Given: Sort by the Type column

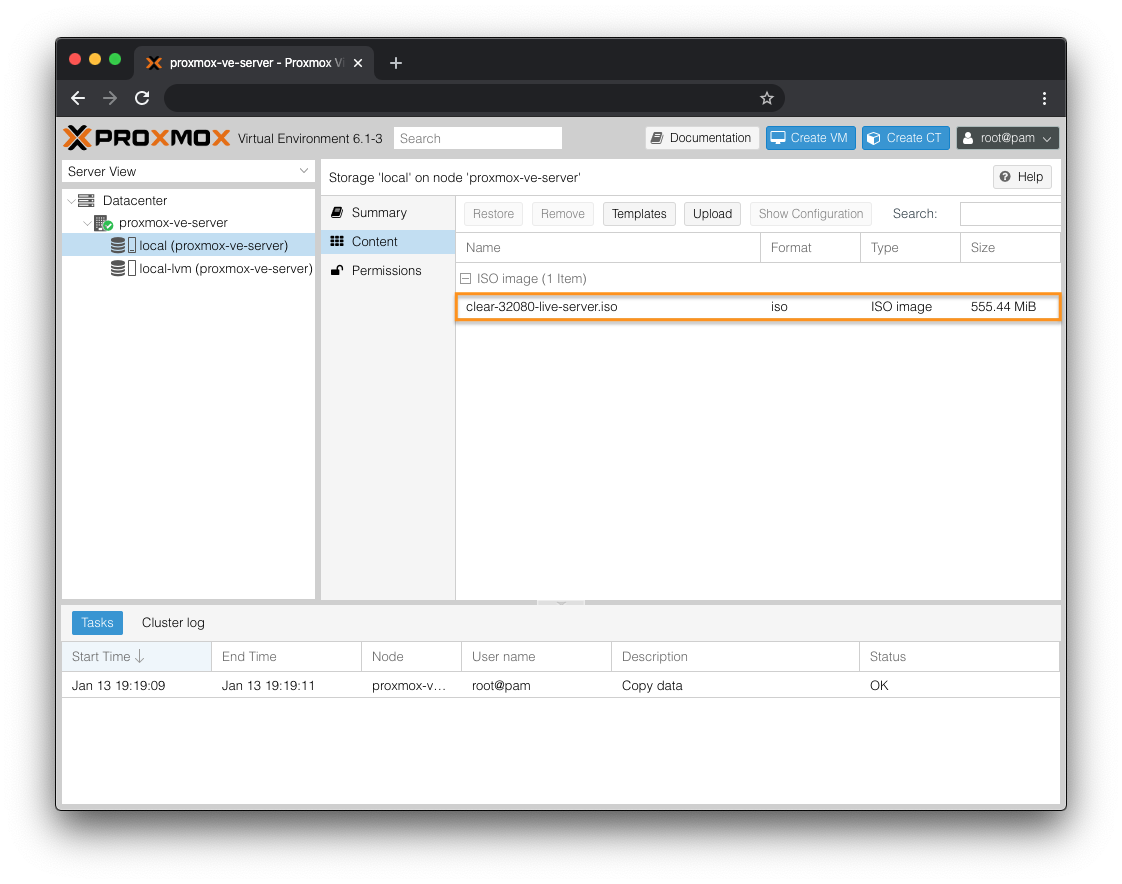Looking at the screenshot, I should pos(910,248).
